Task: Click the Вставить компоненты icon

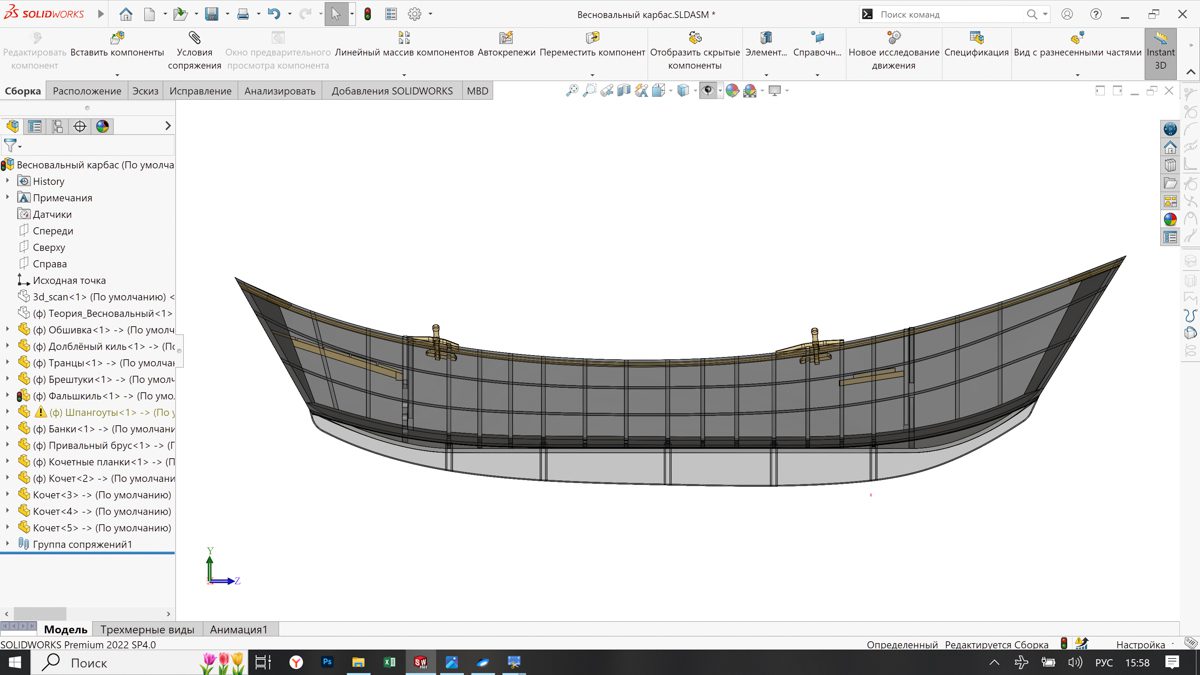Action: point(117,38)
